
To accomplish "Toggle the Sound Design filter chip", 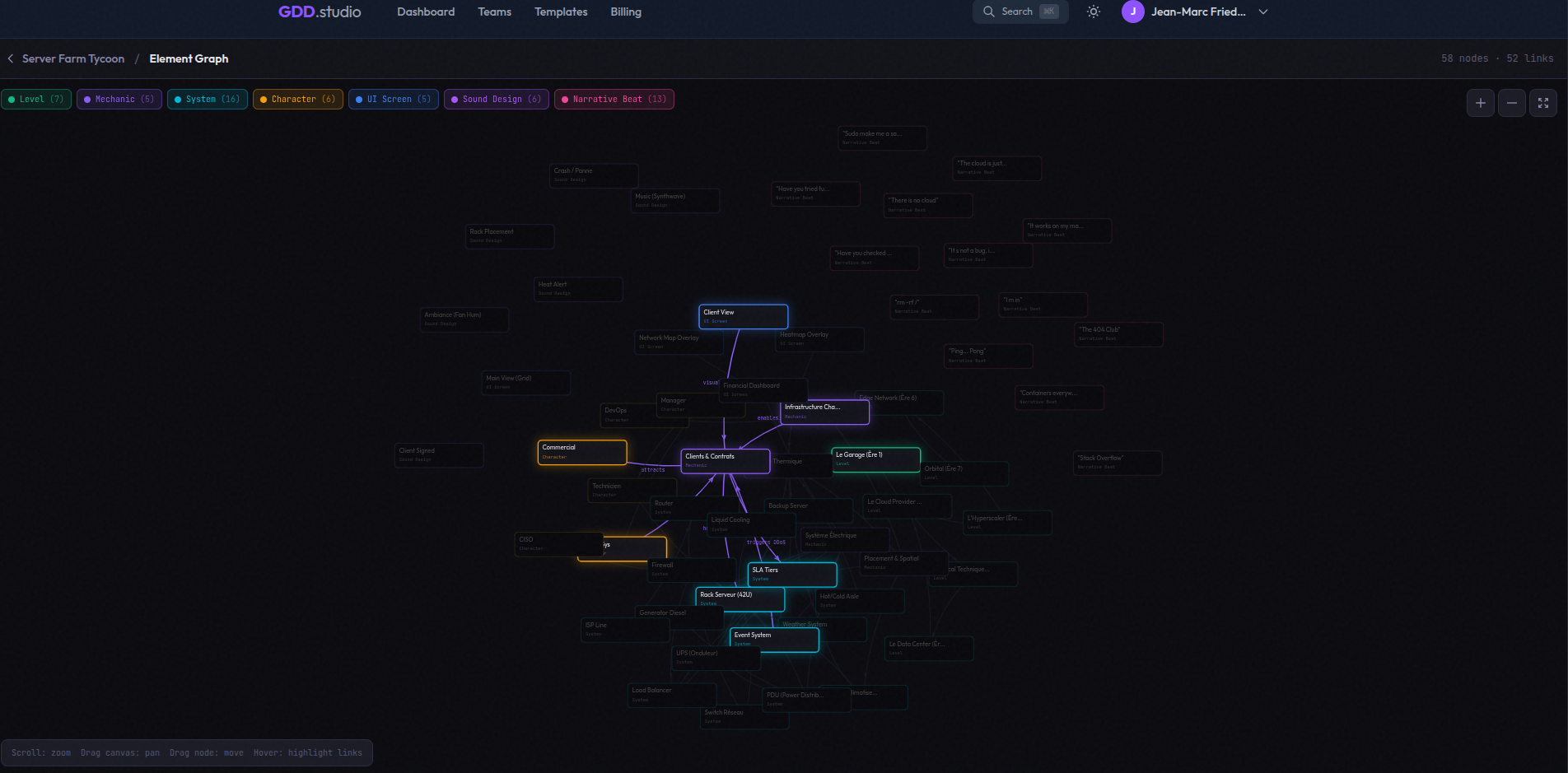I will [496, 99].
